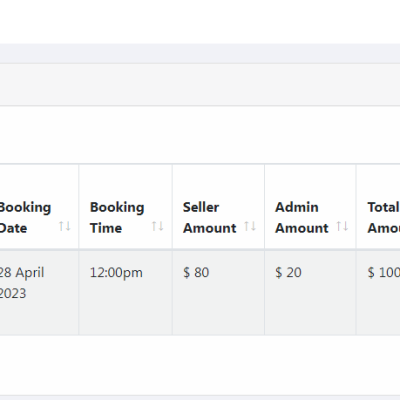Sort table by the Admin Amount header
This screenshot has height=400, width=400.
[310, 207]
